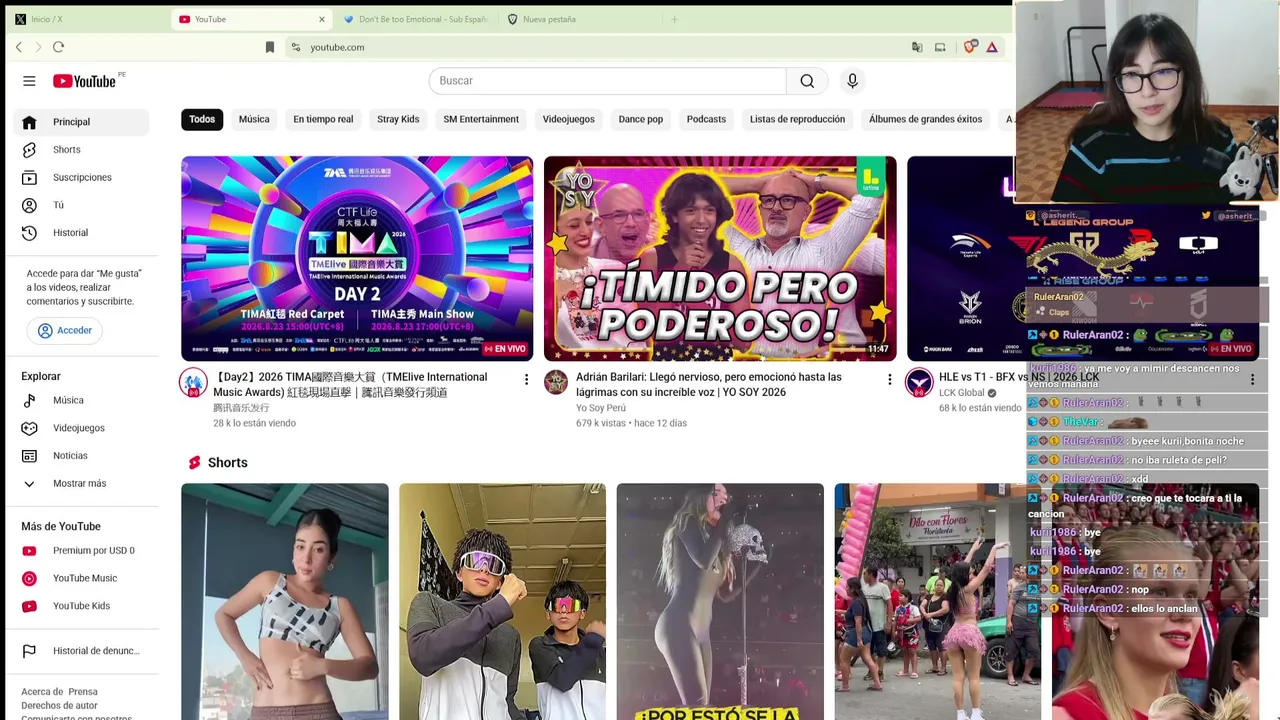Start voice search with the microphone
The height and width of the screenshot is (720, 1280).
click(852, 81)
